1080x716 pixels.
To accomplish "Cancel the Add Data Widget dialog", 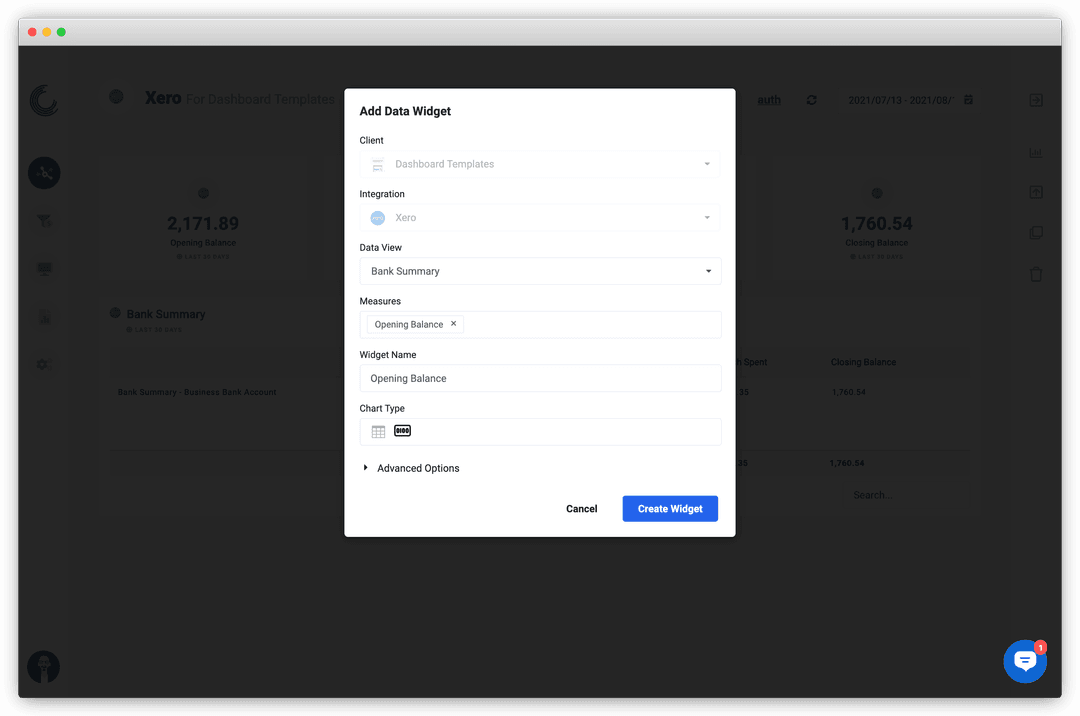I will point(581,509).
